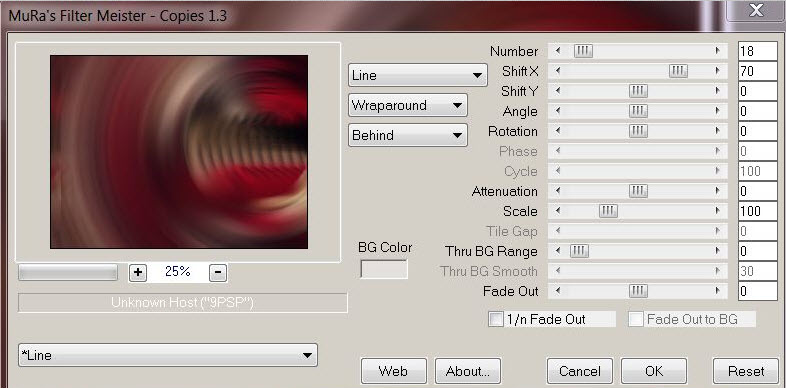Click the Number value field showing 18
786x388 pixels.
[x=757, y=51]
